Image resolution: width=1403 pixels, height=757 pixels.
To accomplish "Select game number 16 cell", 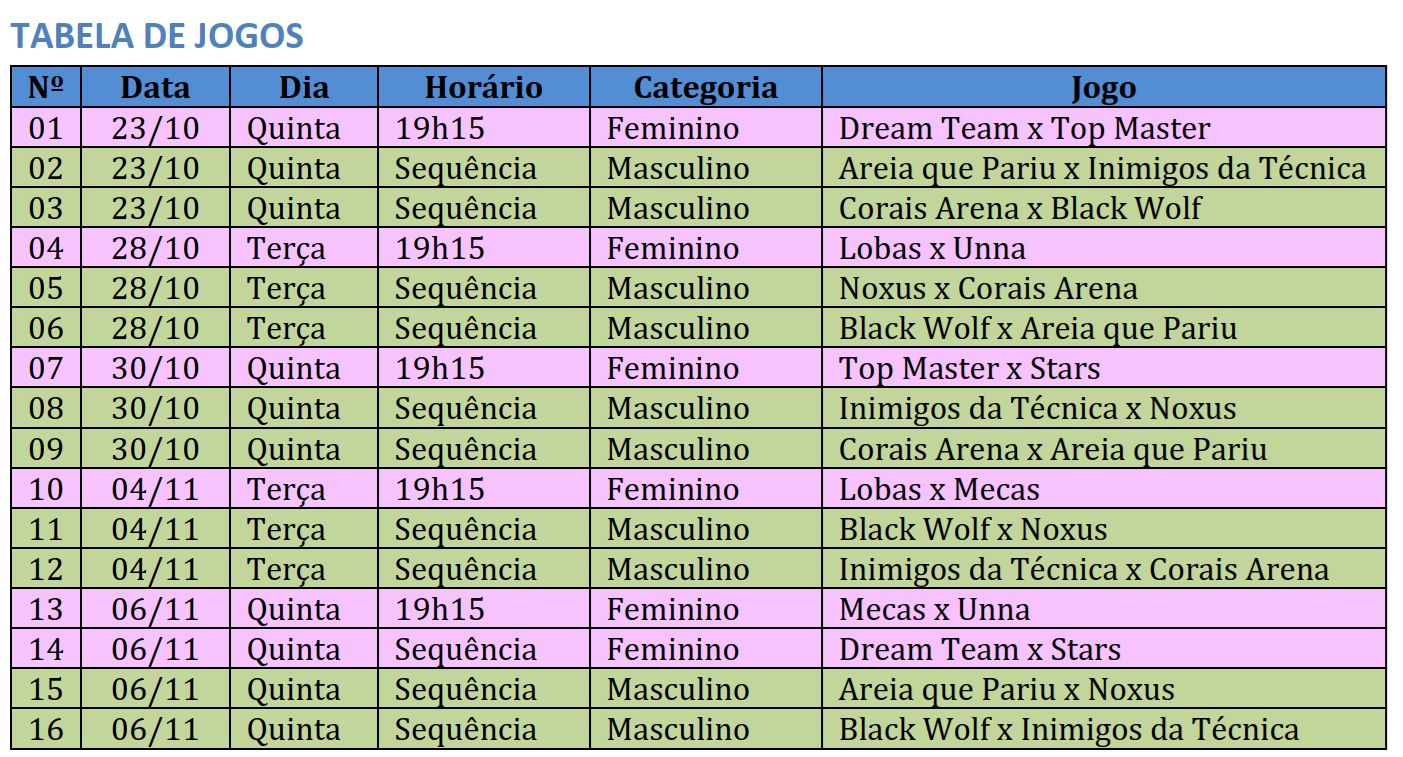I will tap(46, 729).
